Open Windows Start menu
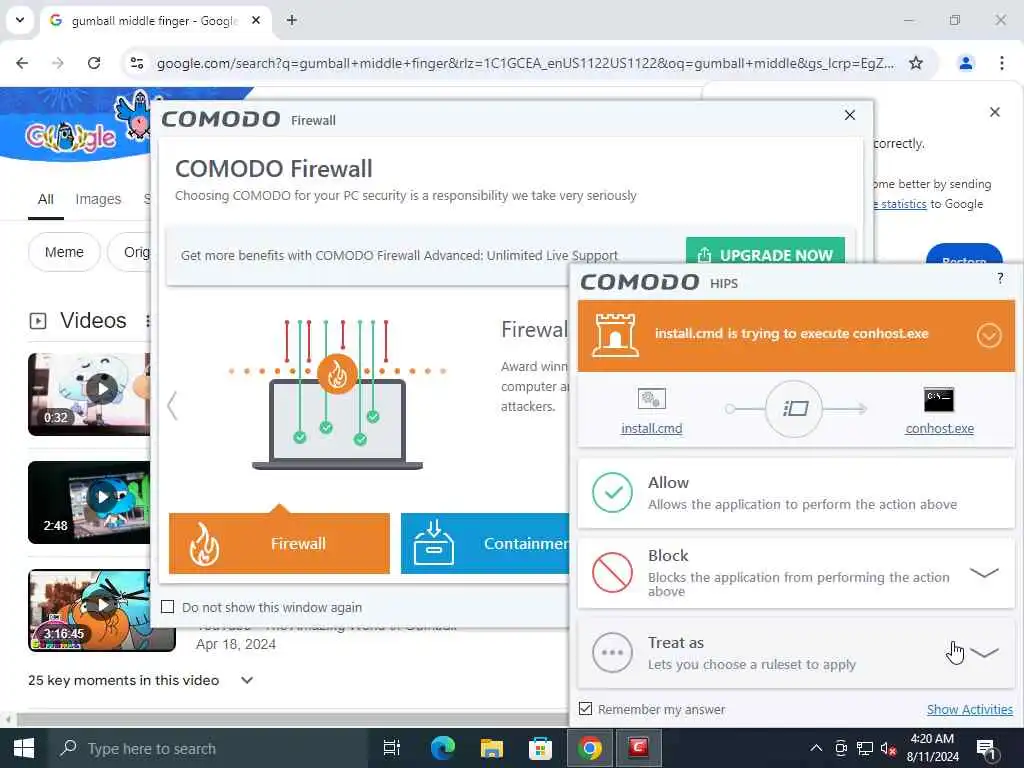This screenshot has height=768, width=1024. pyautogui.click(x=24, y=748)
